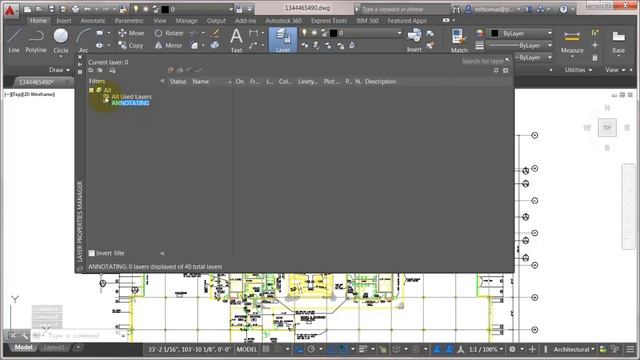640x360 pixels.
Task: Expand the Draw panel
Action: [x=59, y=70]
